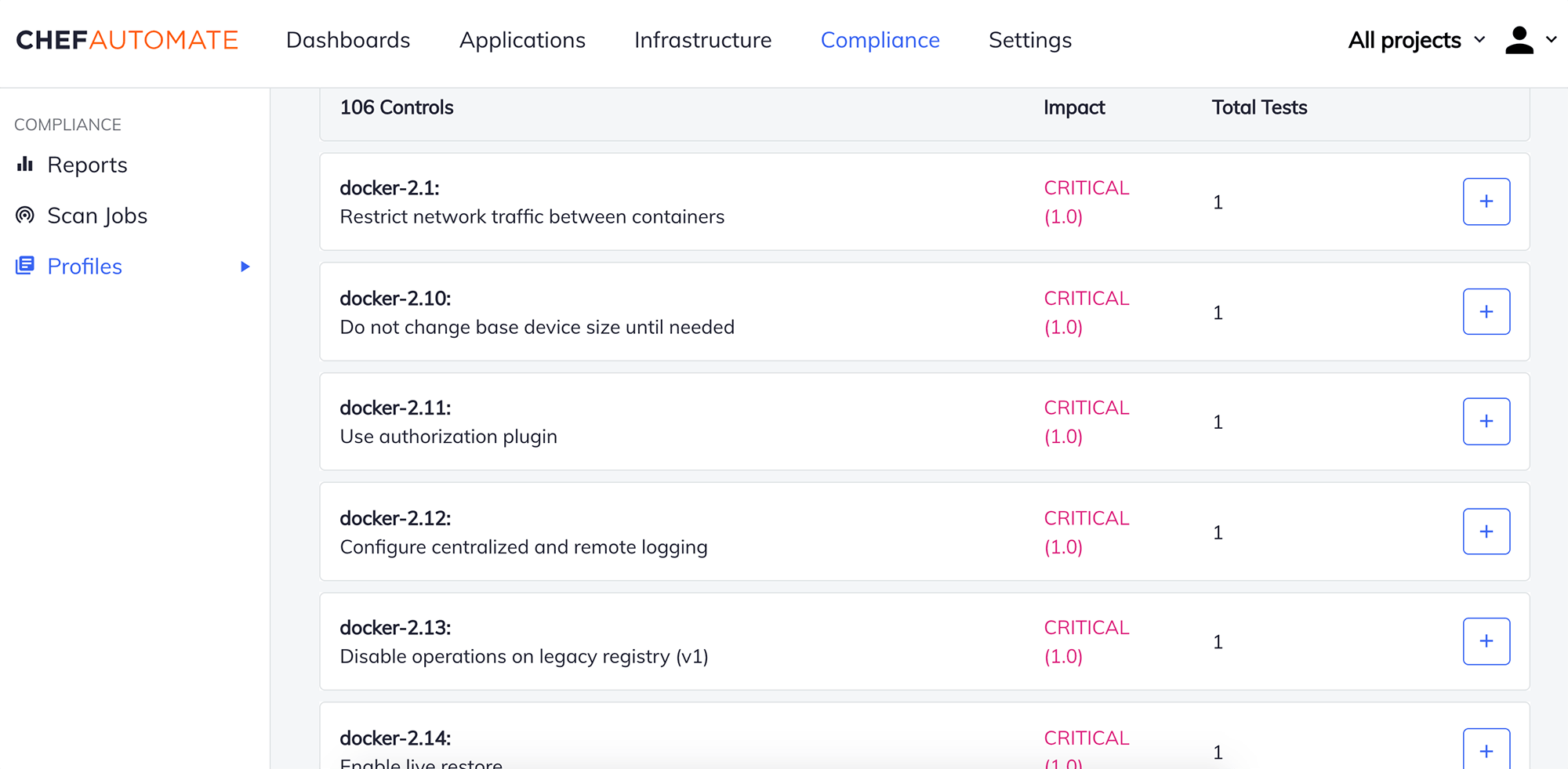Expand the Profiles submenu arrow
This screenshot has height=769, width=1568.
(245, 267)
